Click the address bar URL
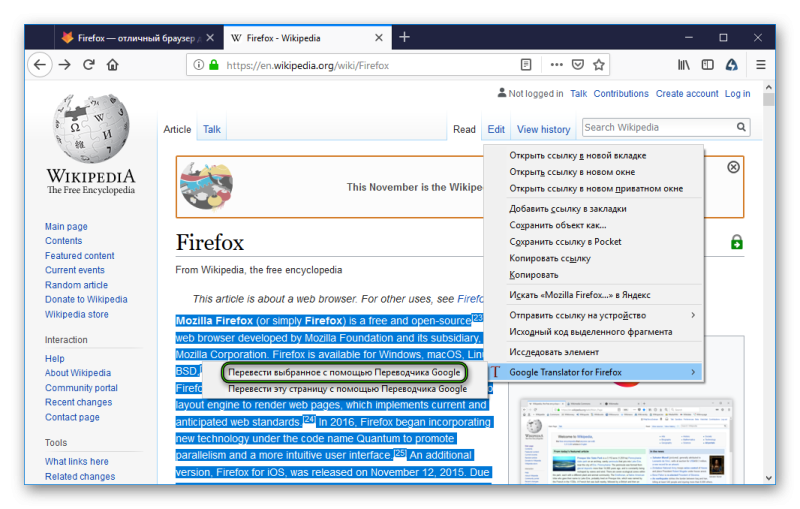Screen dimensions: 800x509 (308, 65)
